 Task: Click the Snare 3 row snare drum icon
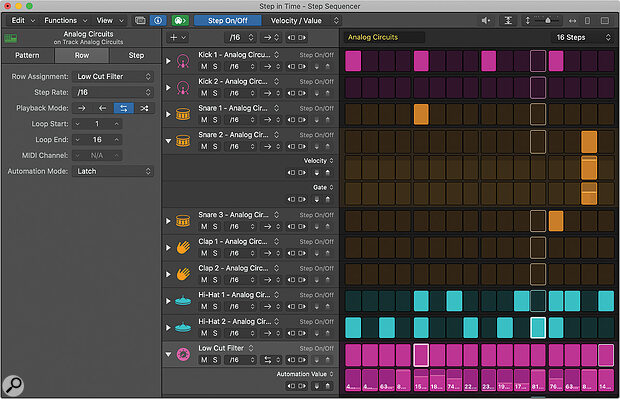(183, 221)
